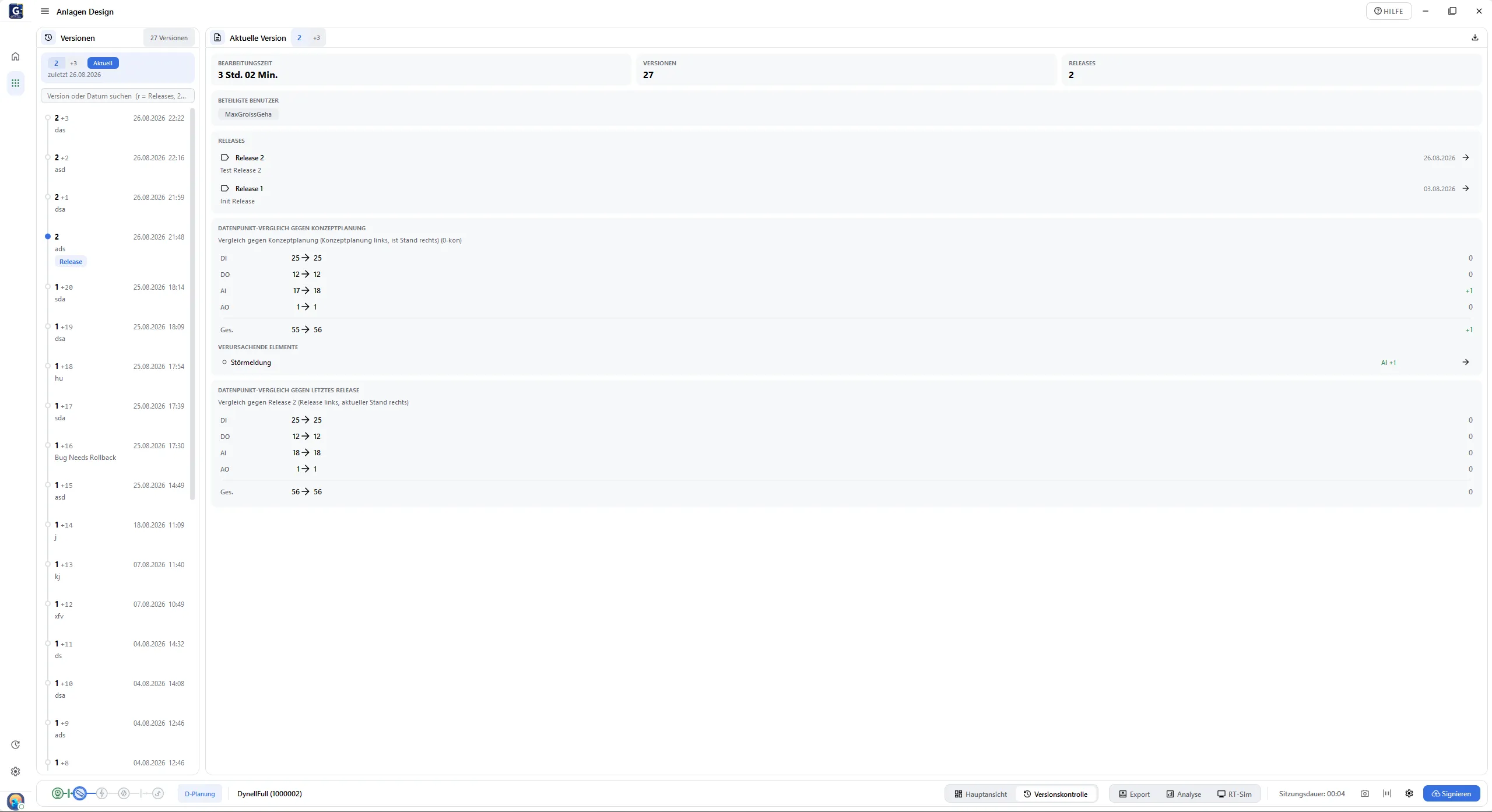Click the Signieren button
This screenshot has width=1492, height=812.
click(1451, 794)
